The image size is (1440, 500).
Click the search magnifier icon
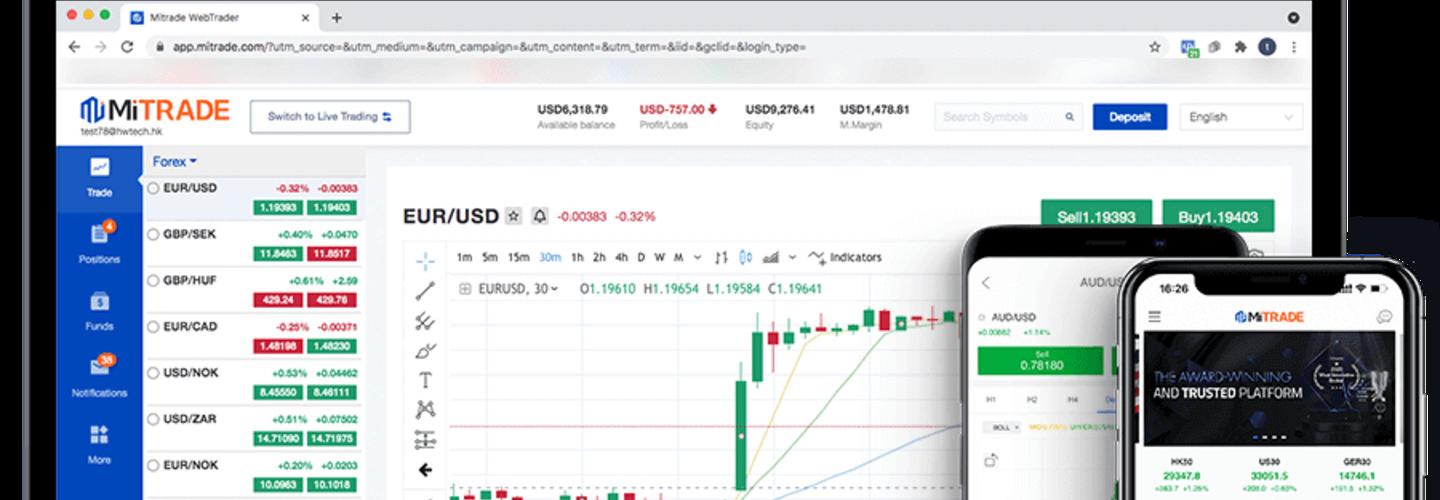[1069, 117]
